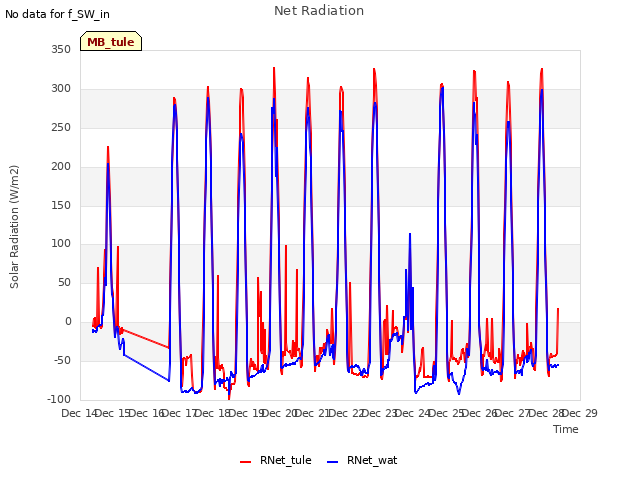Click the 200 y-axis label
This screenshot has height=480, width=640.
[x=61, y=167]
